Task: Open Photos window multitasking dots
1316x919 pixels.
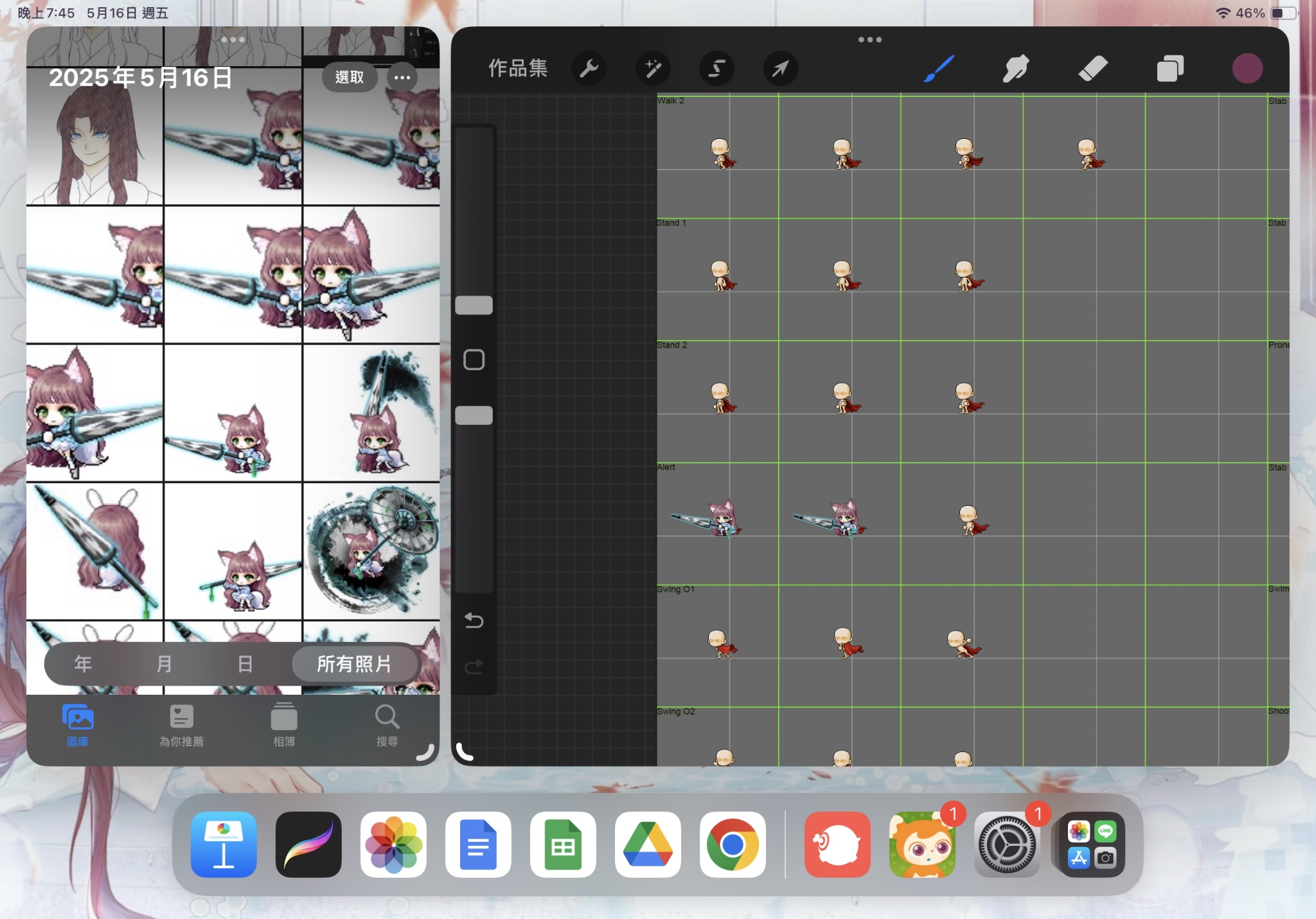Action: coord(233,39)
